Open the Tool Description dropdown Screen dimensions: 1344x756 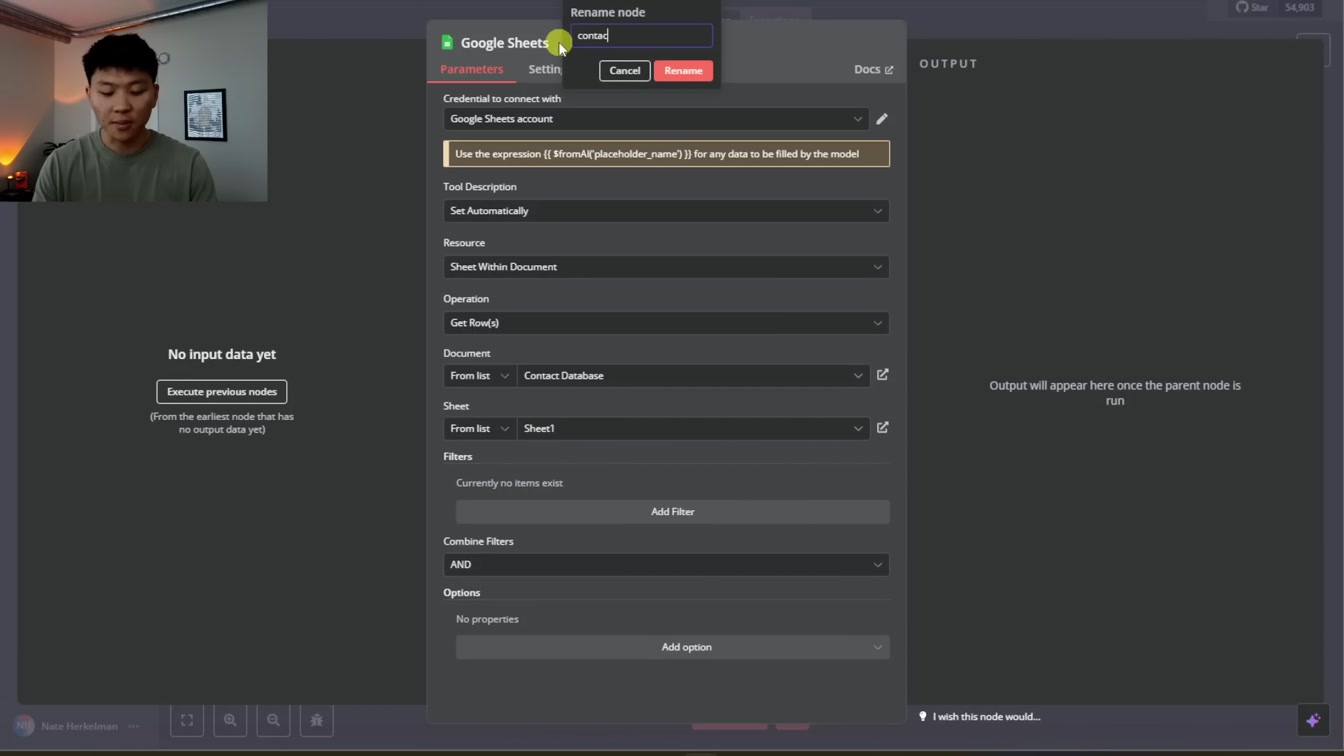[x=666, y=211]
